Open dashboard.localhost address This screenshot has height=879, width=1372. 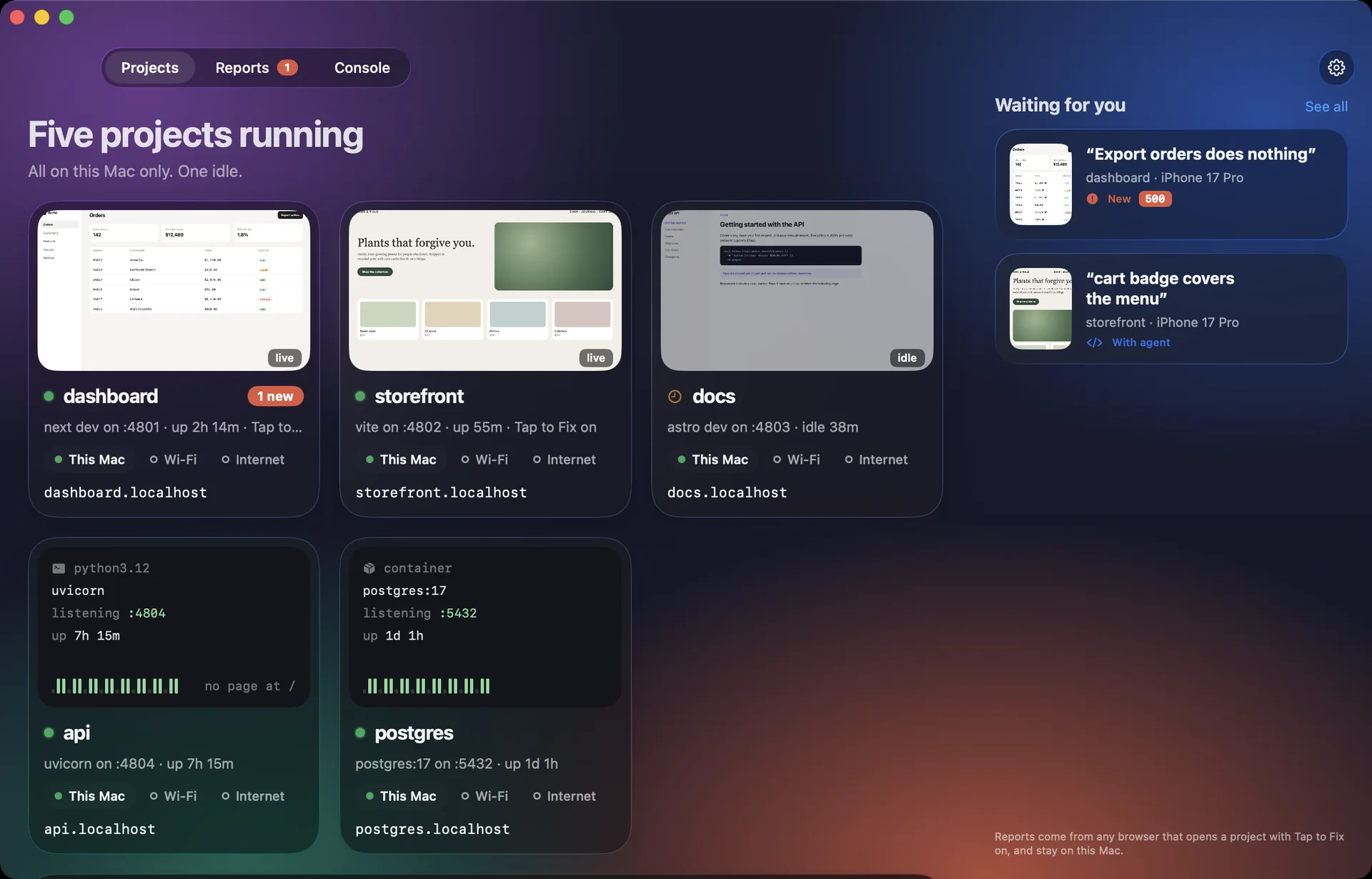126,493
